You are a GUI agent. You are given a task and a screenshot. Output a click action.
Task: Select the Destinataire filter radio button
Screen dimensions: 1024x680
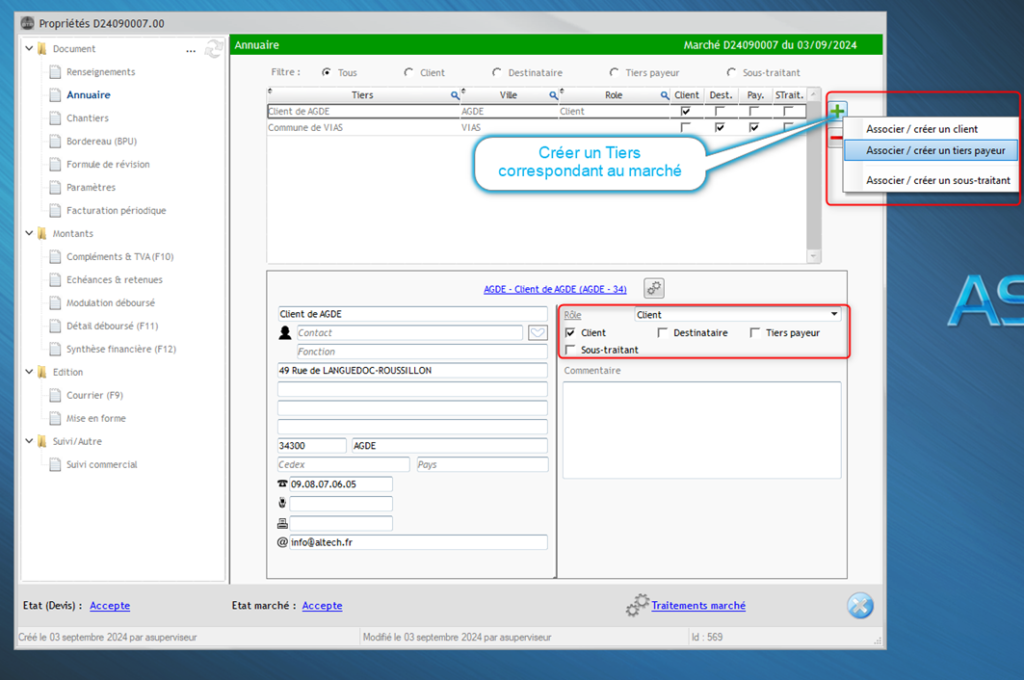click(x=497, y=73)
